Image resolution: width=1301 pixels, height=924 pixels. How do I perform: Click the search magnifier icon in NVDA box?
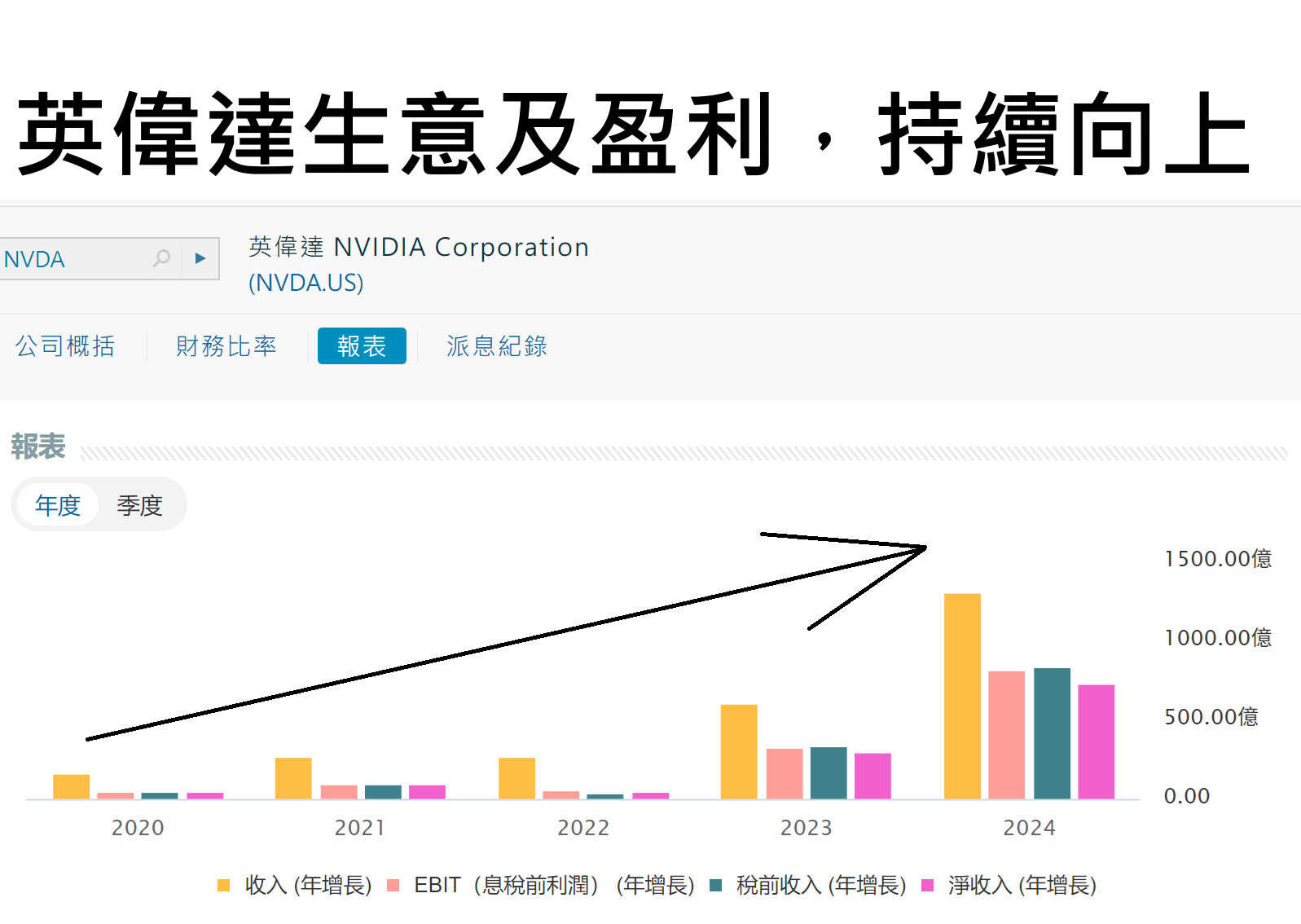(161, 258)
